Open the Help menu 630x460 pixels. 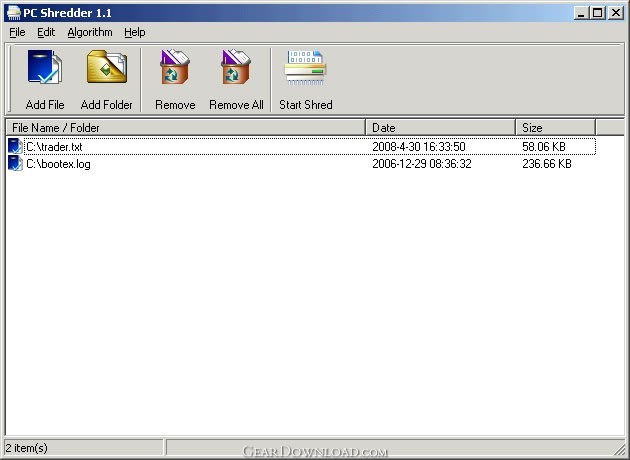(135, 32)
